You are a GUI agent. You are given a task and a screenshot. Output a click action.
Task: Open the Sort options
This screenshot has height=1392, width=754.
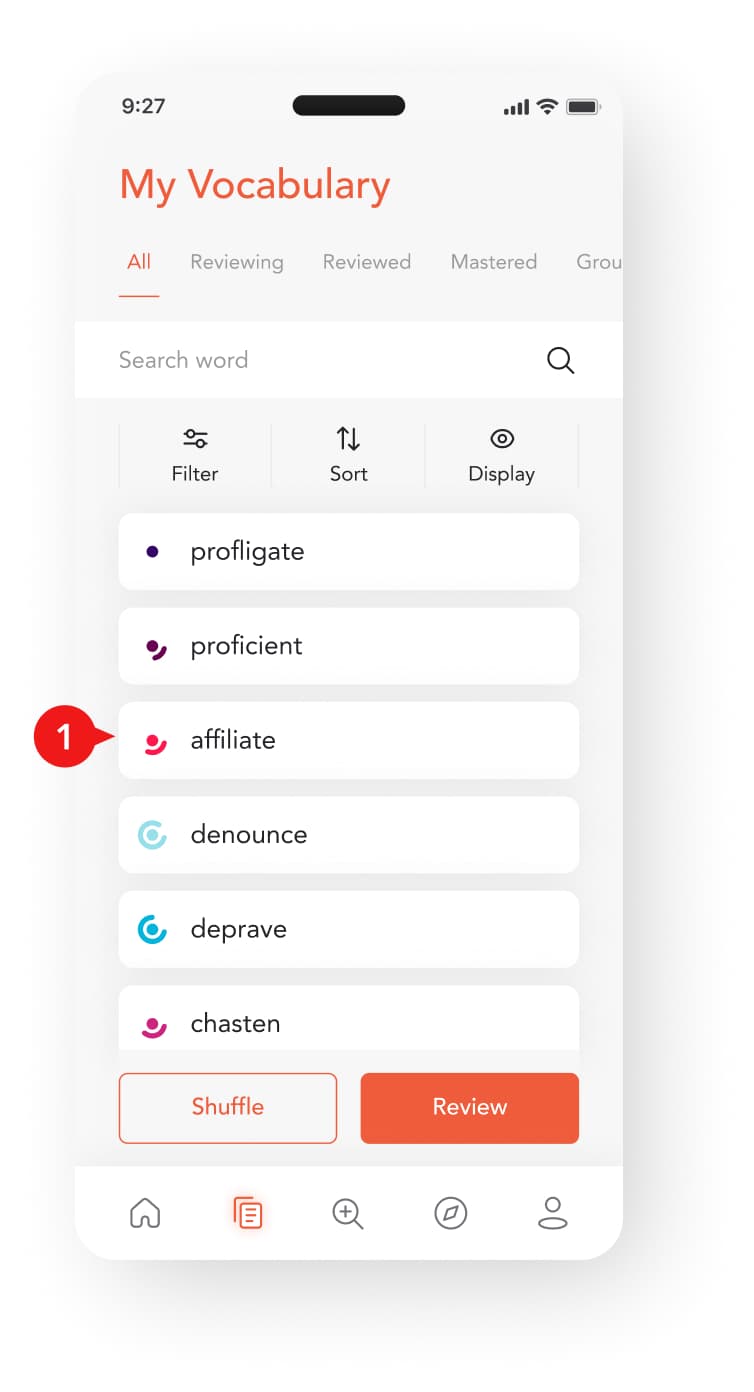click(348, 455)
